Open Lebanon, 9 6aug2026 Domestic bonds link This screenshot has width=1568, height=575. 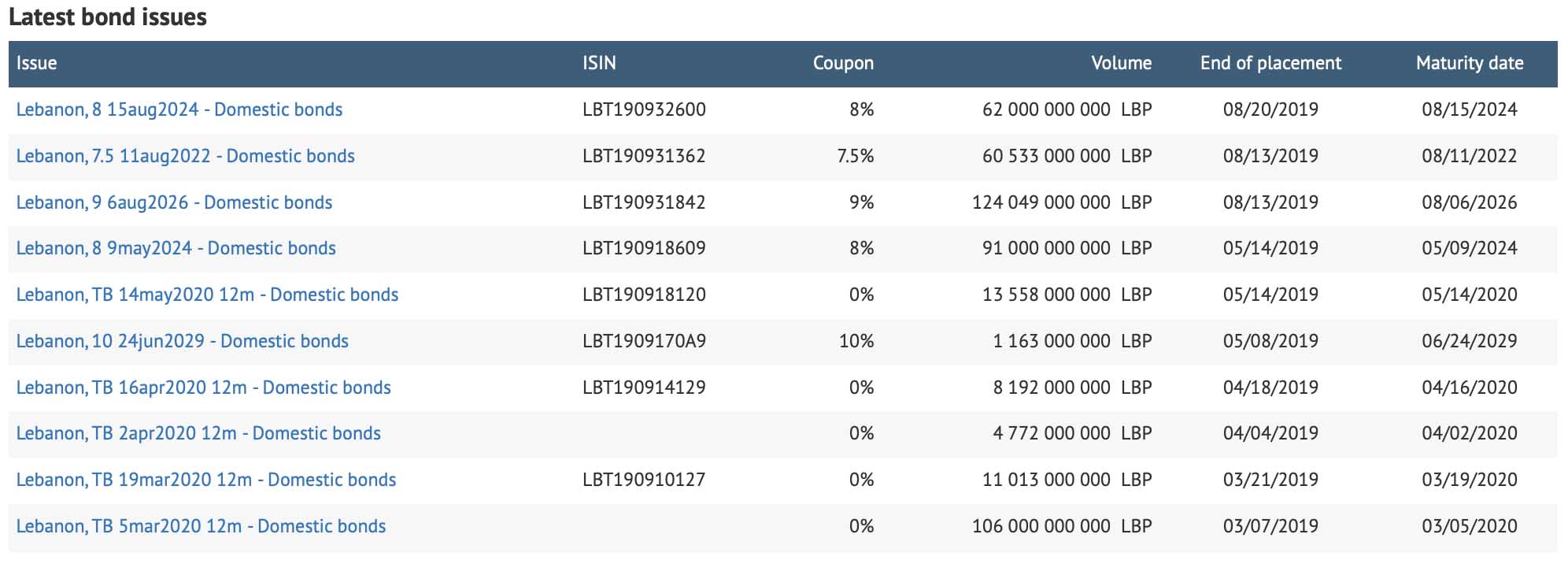(174, 202)
